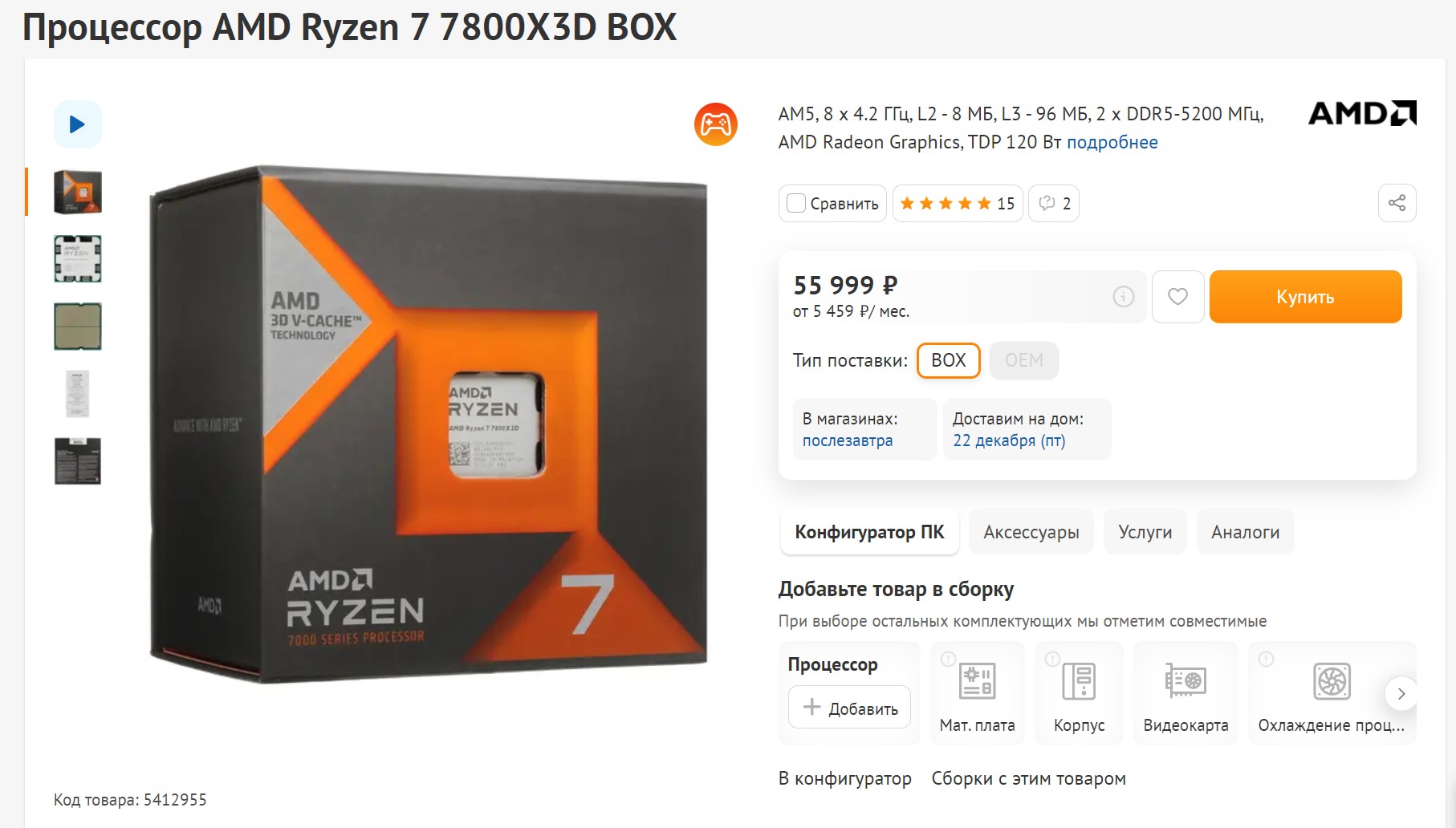The image size is (1456, 828).
Task: Switch to the Аналоги tab
Action: [1245, 532]
